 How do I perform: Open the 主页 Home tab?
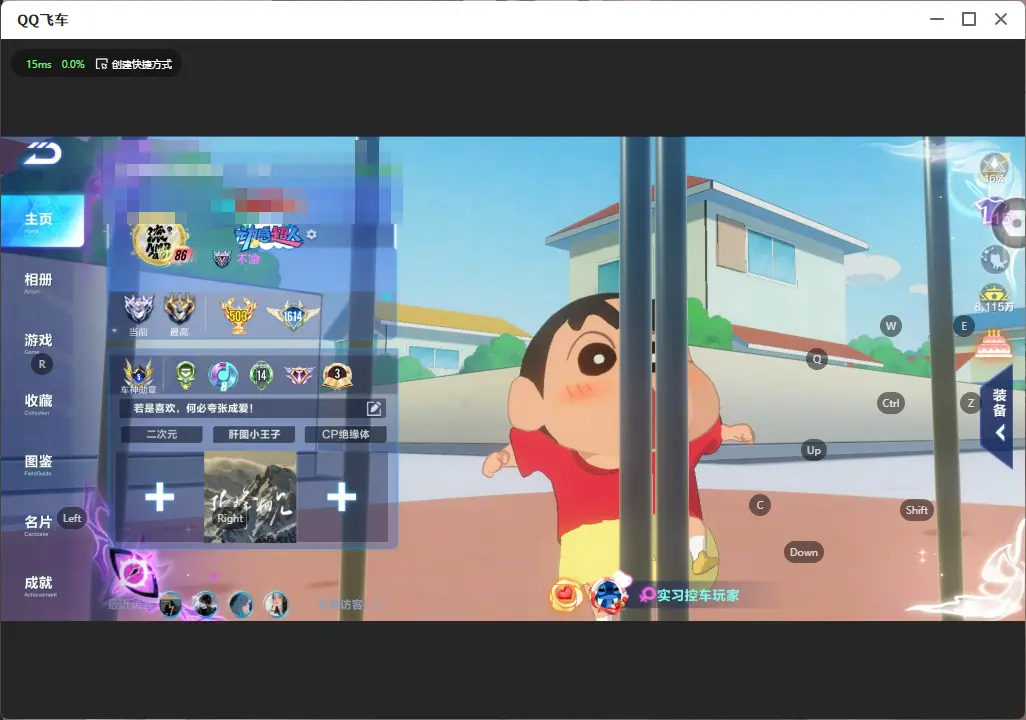[43, 221]
